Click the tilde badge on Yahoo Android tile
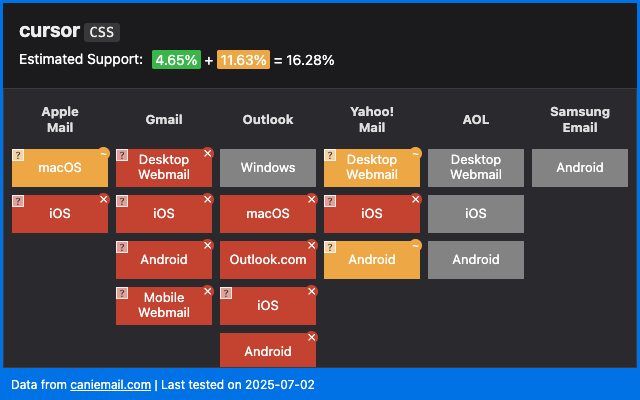 (x=416, y=245)
